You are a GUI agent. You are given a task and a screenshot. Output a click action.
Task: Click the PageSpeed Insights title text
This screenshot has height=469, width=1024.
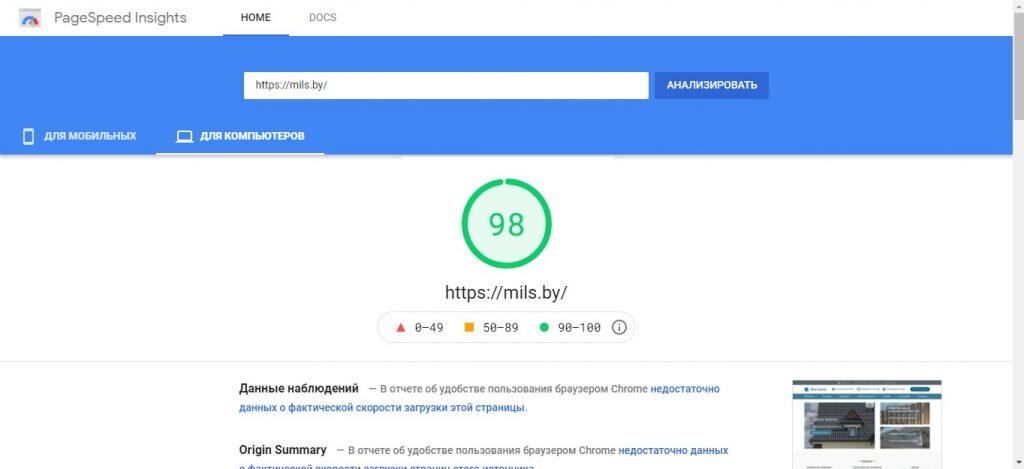tap(120, 18)
